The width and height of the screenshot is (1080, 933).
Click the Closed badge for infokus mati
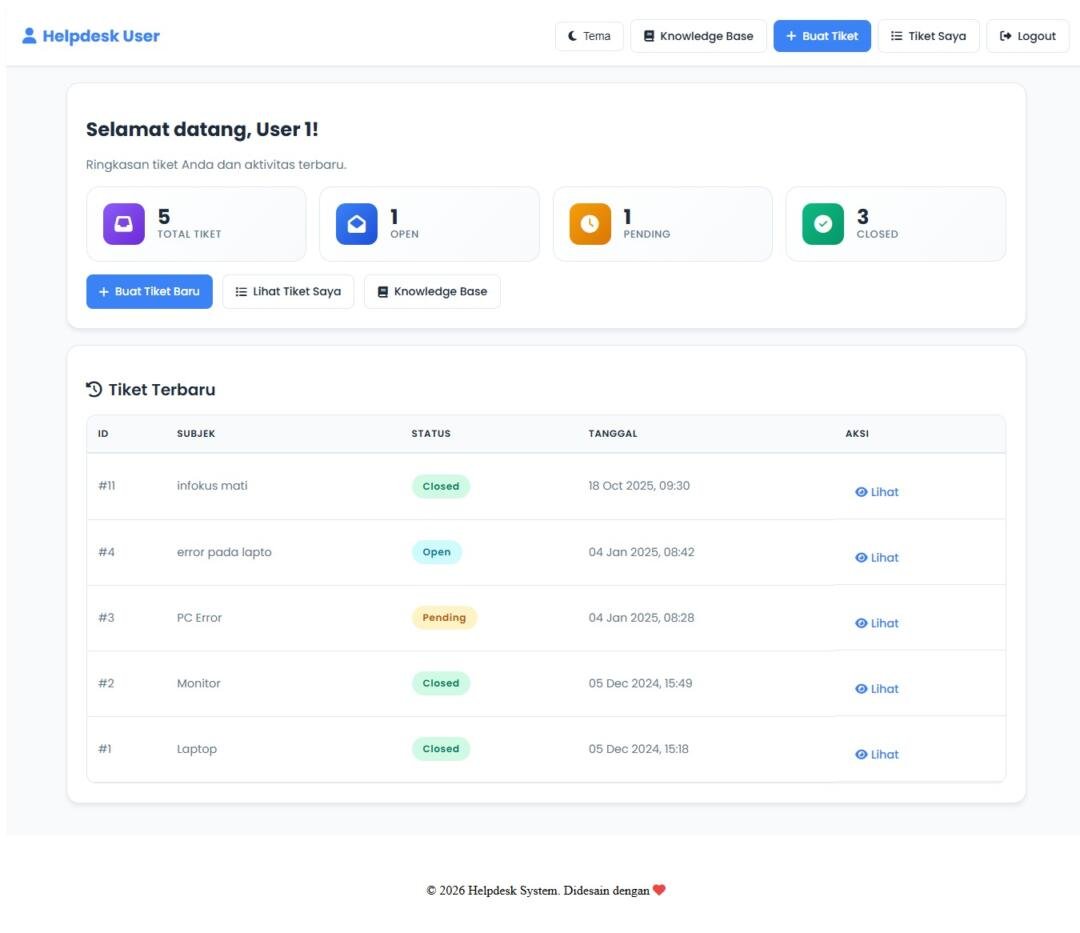pos(441,486)
